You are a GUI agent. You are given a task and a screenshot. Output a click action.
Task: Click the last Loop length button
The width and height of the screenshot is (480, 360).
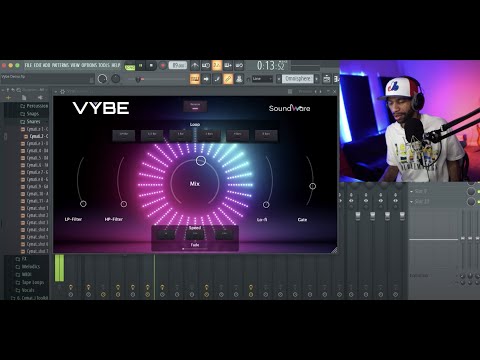point(266,135)
